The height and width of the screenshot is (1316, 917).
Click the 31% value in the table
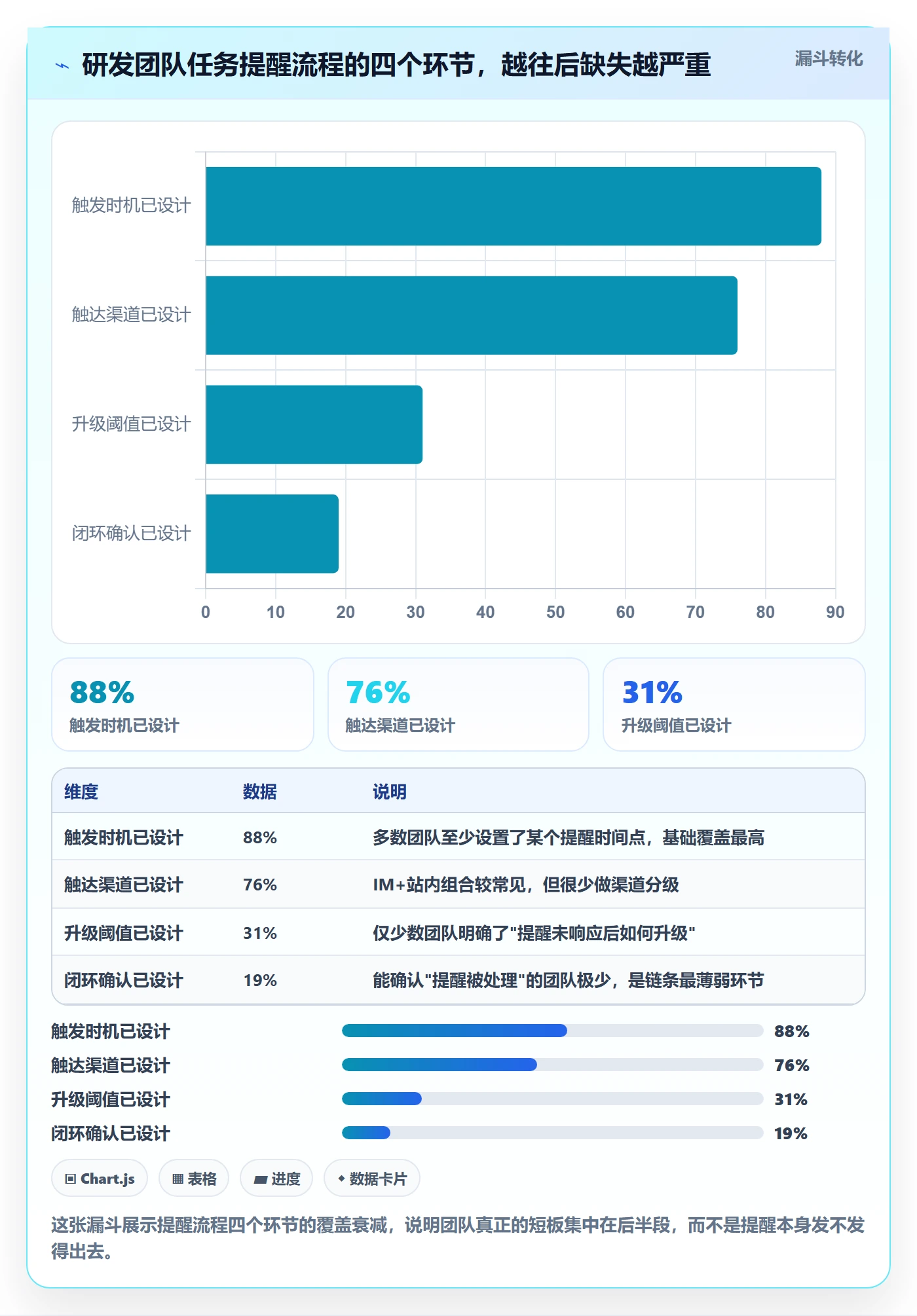(x=260, y=933)
